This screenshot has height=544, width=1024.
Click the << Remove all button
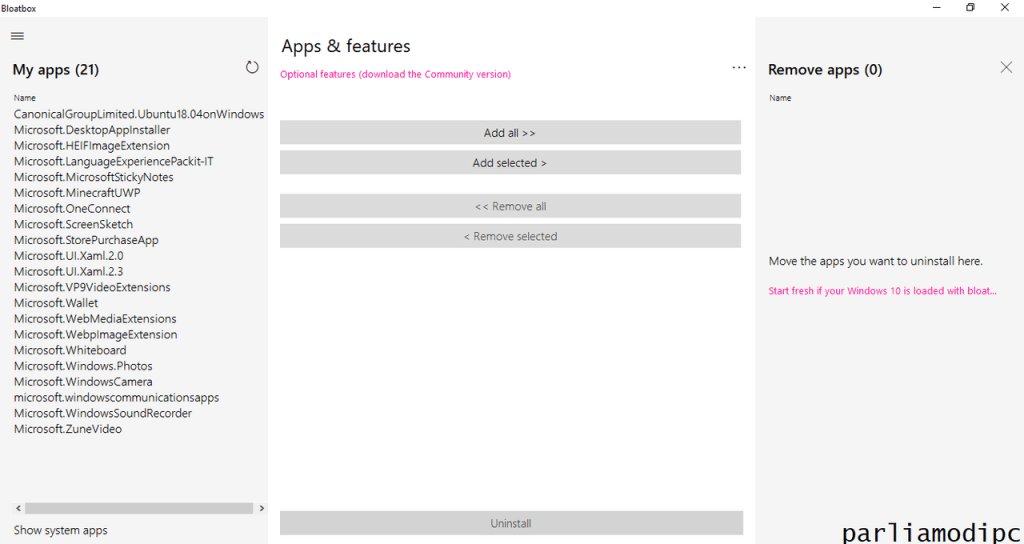(510, 206)
